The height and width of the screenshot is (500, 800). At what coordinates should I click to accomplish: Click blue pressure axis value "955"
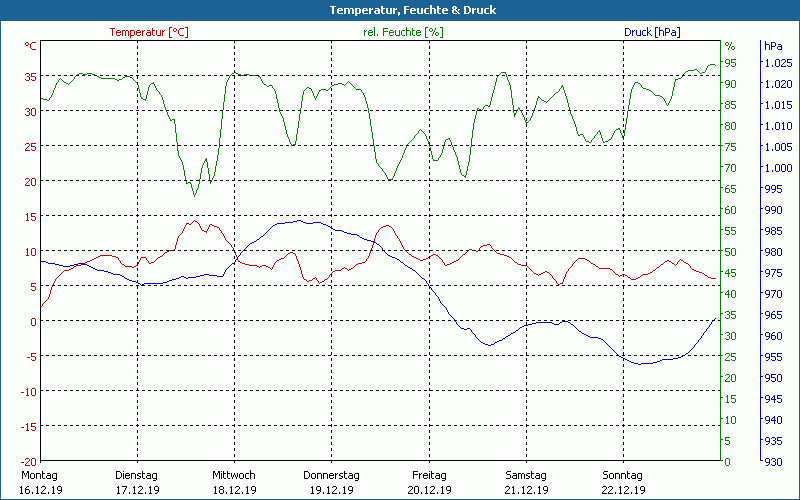[773, 357]
